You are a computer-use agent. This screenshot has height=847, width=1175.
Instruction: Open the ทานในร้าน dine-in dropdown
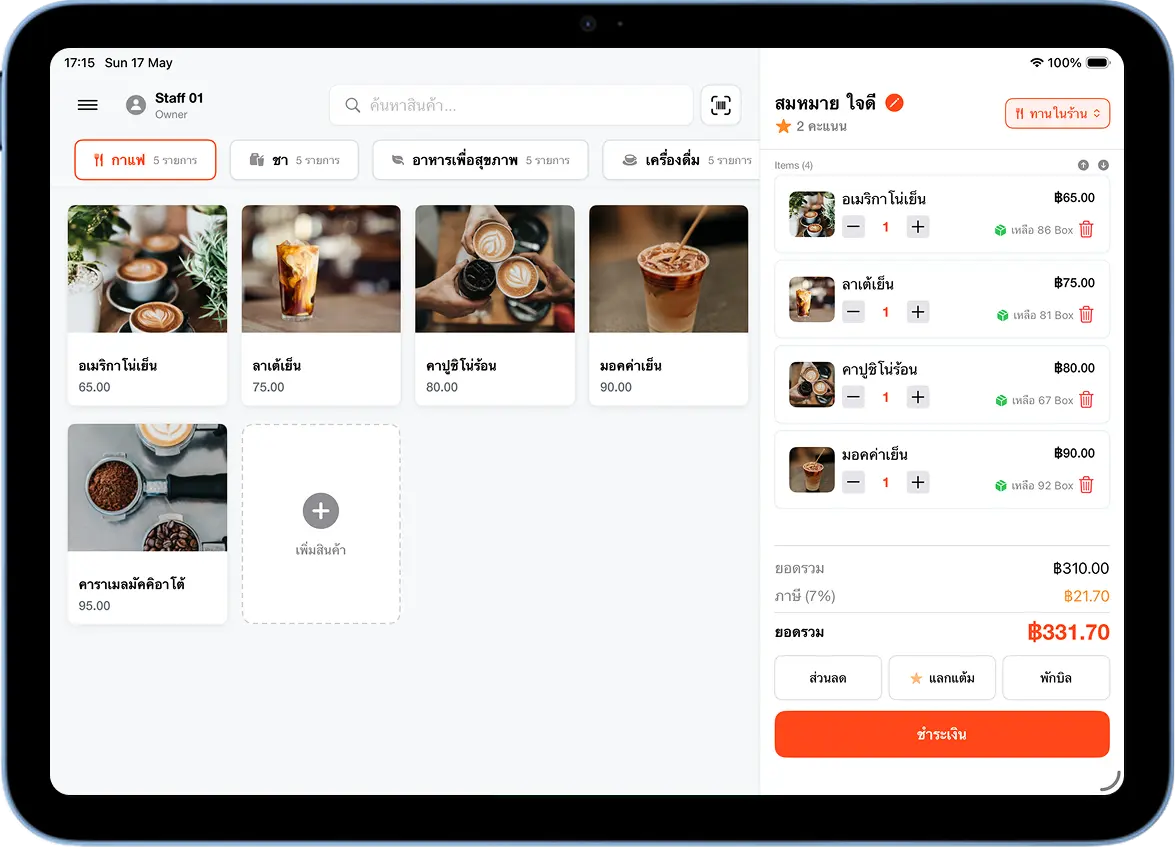1057,113
